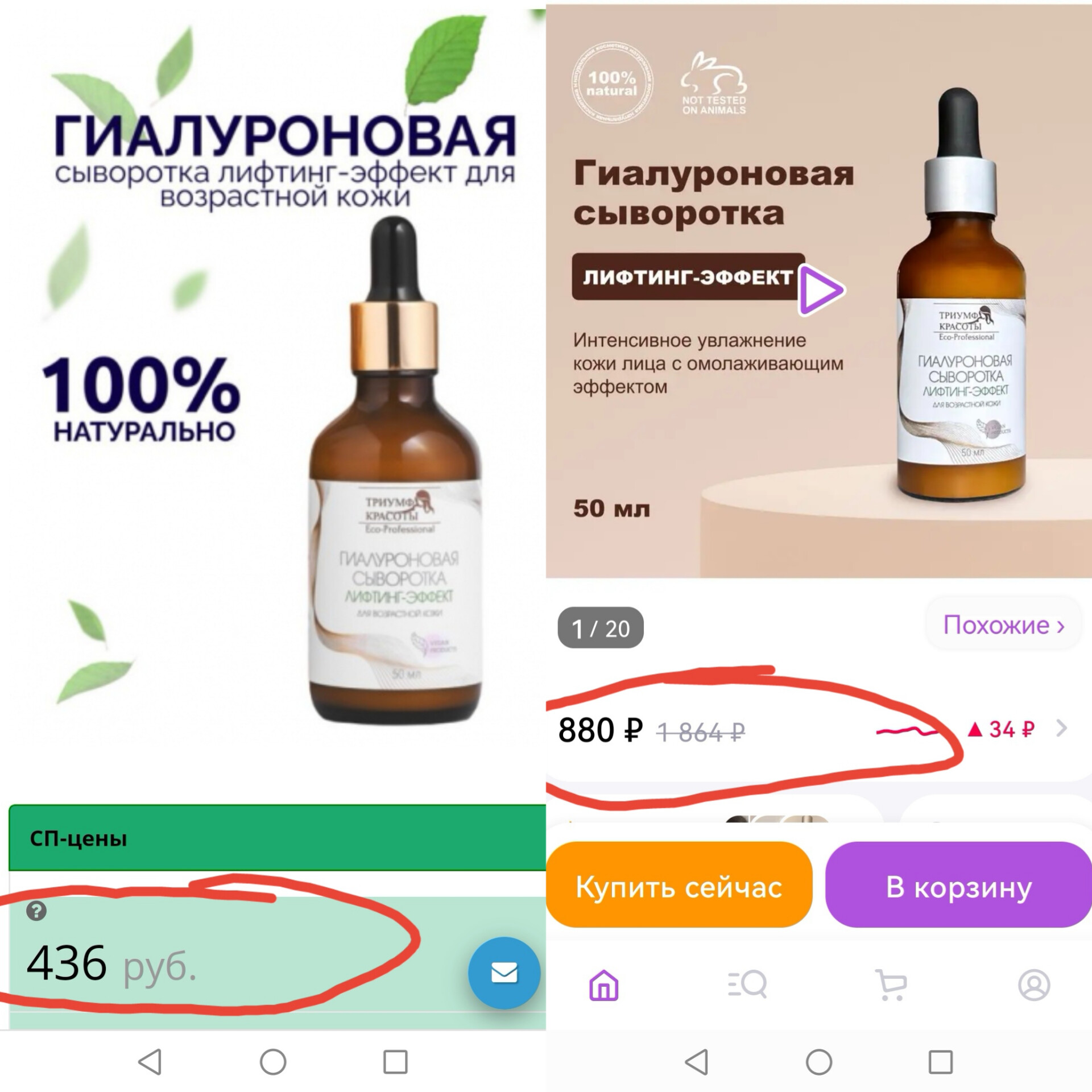1092x1092 pixels.
Task: Play the product video with purple play button
Action: tap(821, 290)
